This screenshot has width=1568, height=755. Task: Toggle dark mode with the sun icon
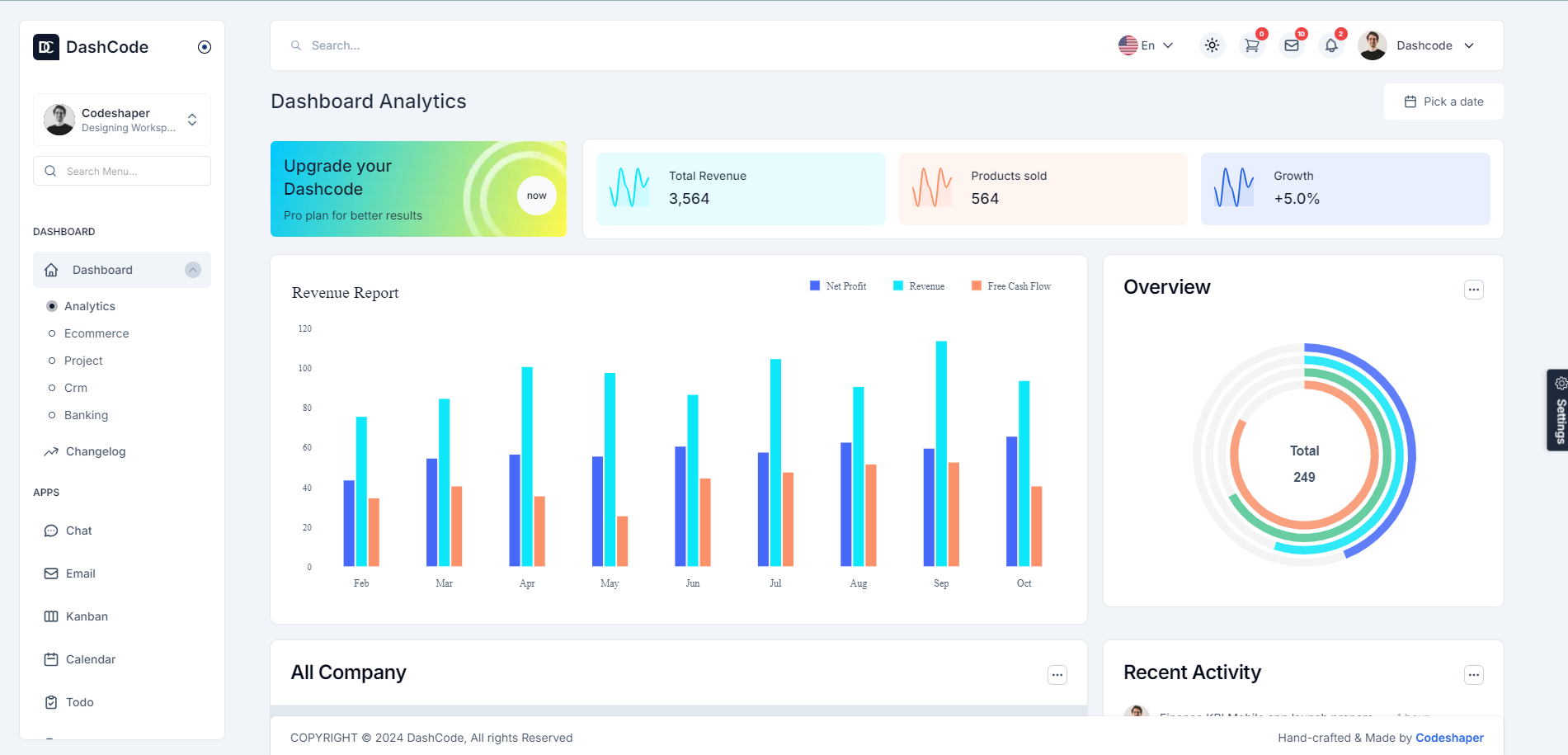tap(1212, 45)
